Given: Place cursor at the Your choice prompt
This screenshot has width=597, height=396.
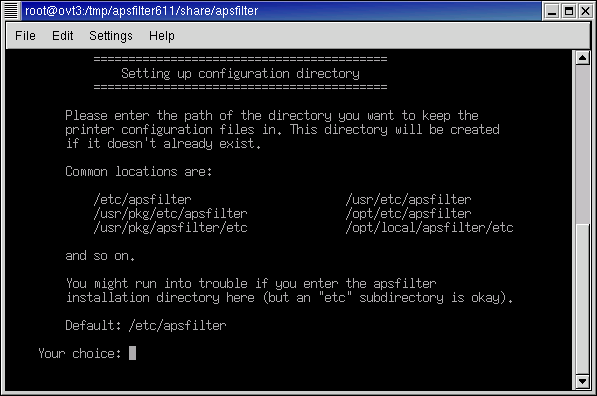Looking at the screenshot, I should tap(132, 353).
